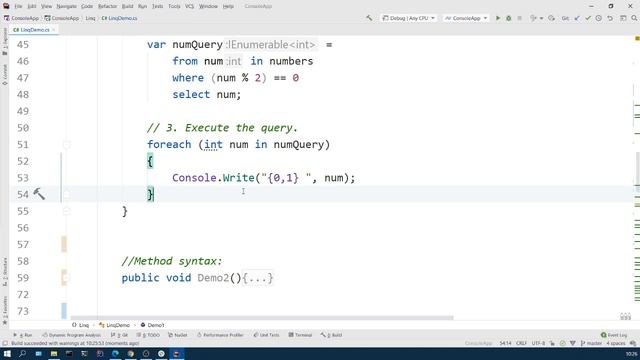Click the gray Stop icon in the toolbar
Screen dimensions: 640x360
pos(520,18)
